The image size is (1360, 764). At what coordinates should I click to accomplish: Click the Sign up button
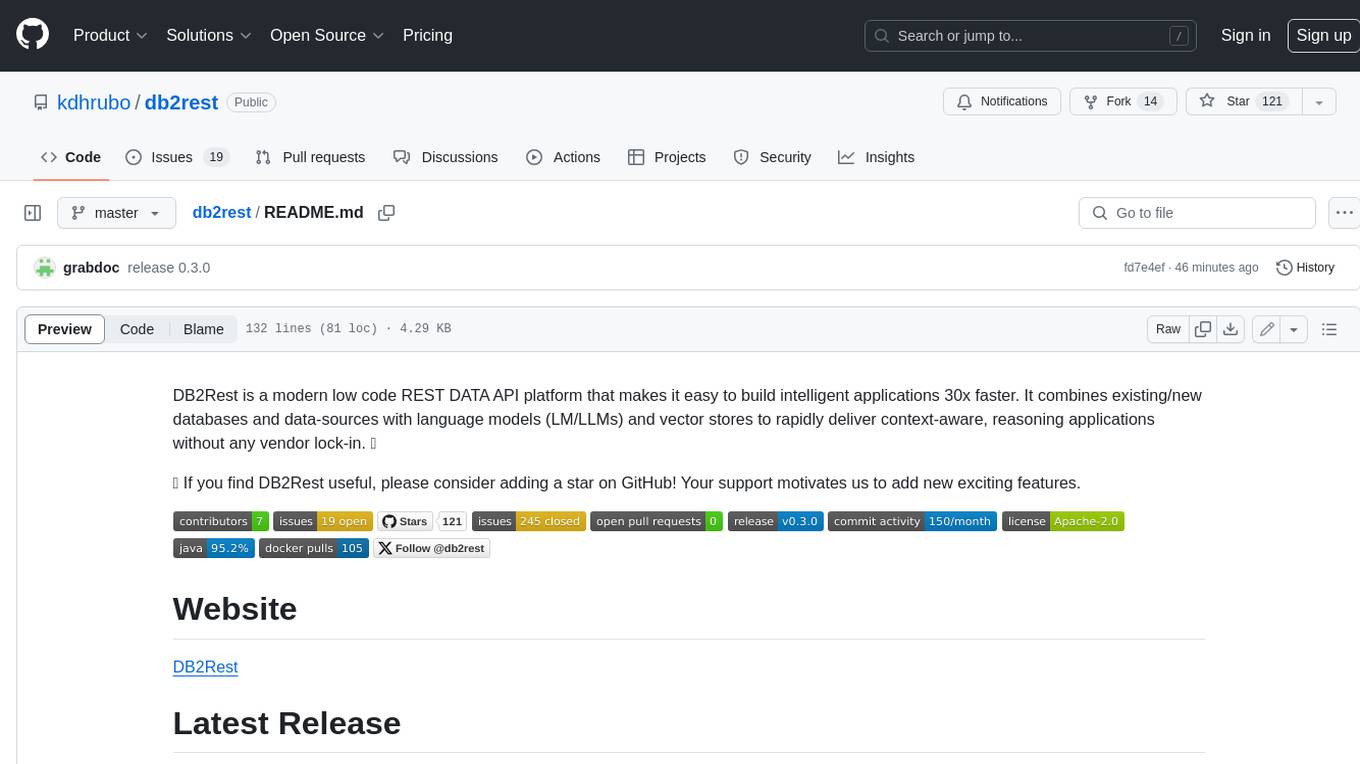[1323, 35]
